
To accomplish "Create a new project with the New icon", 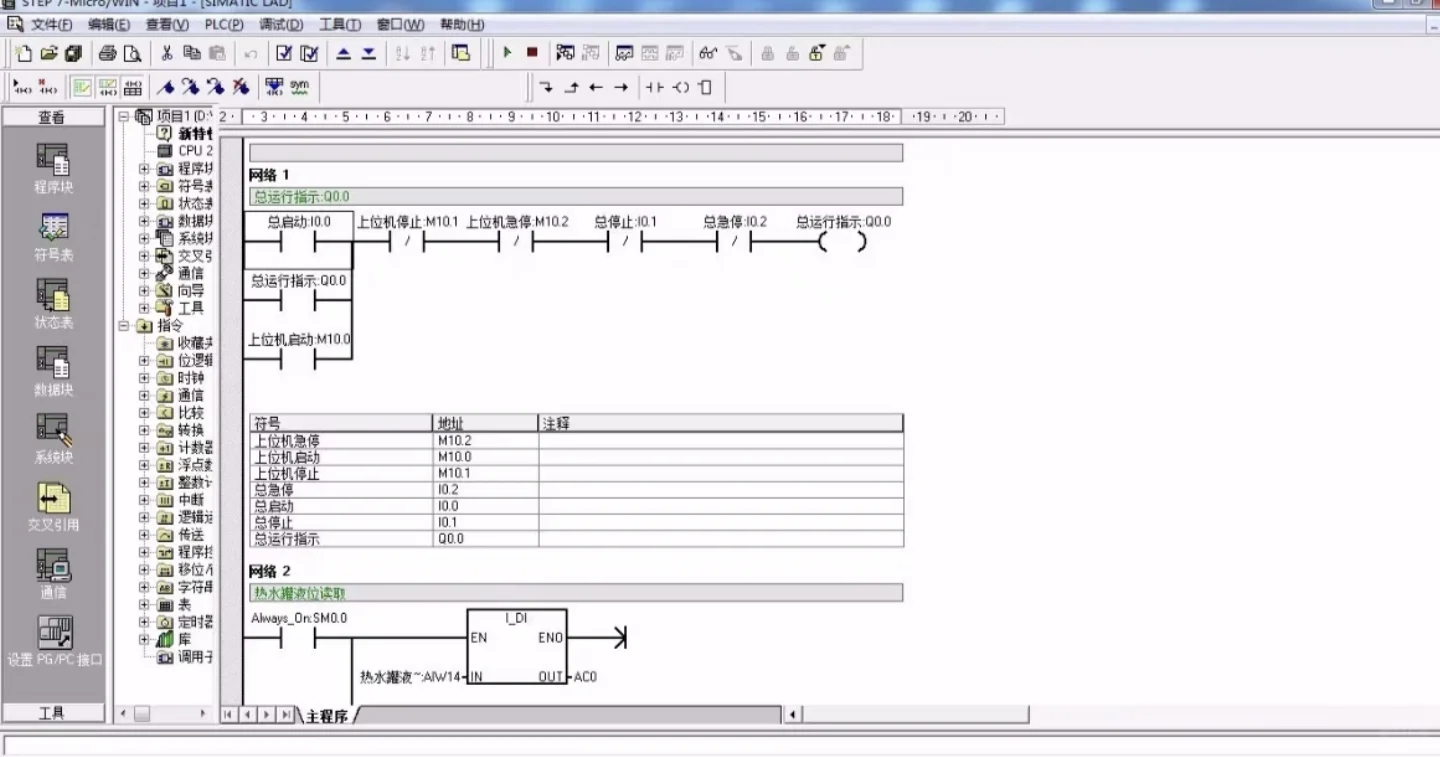I will coord(24,54).
